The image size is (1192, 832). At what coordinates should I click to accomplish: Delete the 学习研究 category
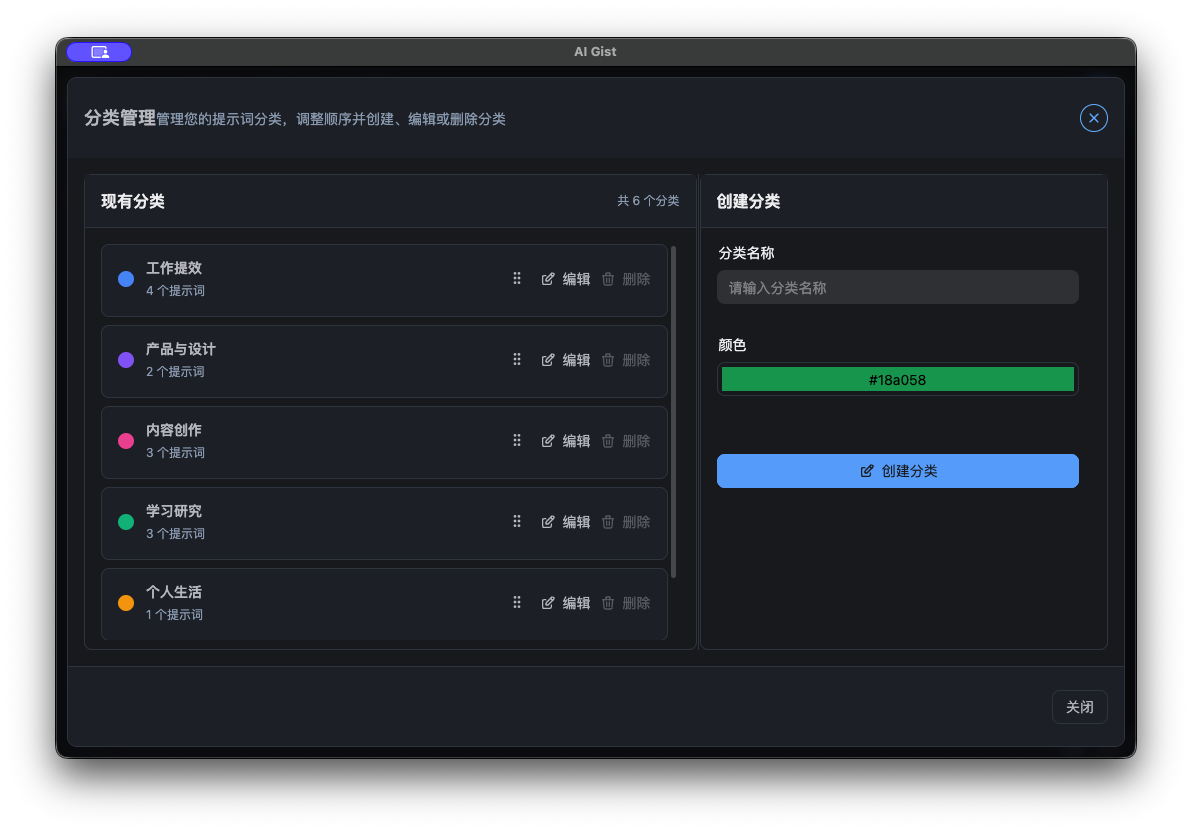pos(626,522)
